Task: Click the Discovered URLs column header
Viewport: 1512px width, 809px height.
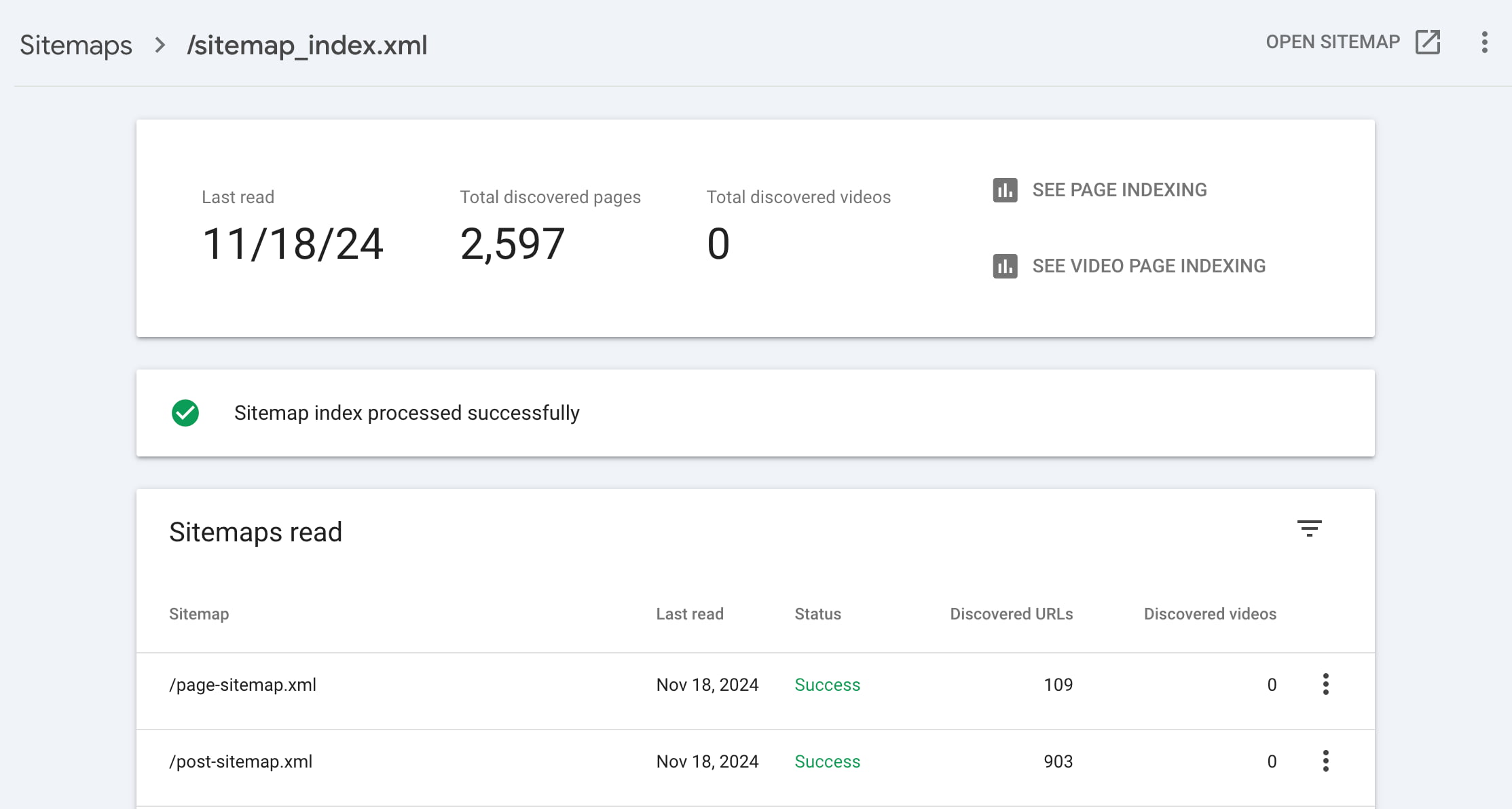Action: click(x=1012, y=614)
